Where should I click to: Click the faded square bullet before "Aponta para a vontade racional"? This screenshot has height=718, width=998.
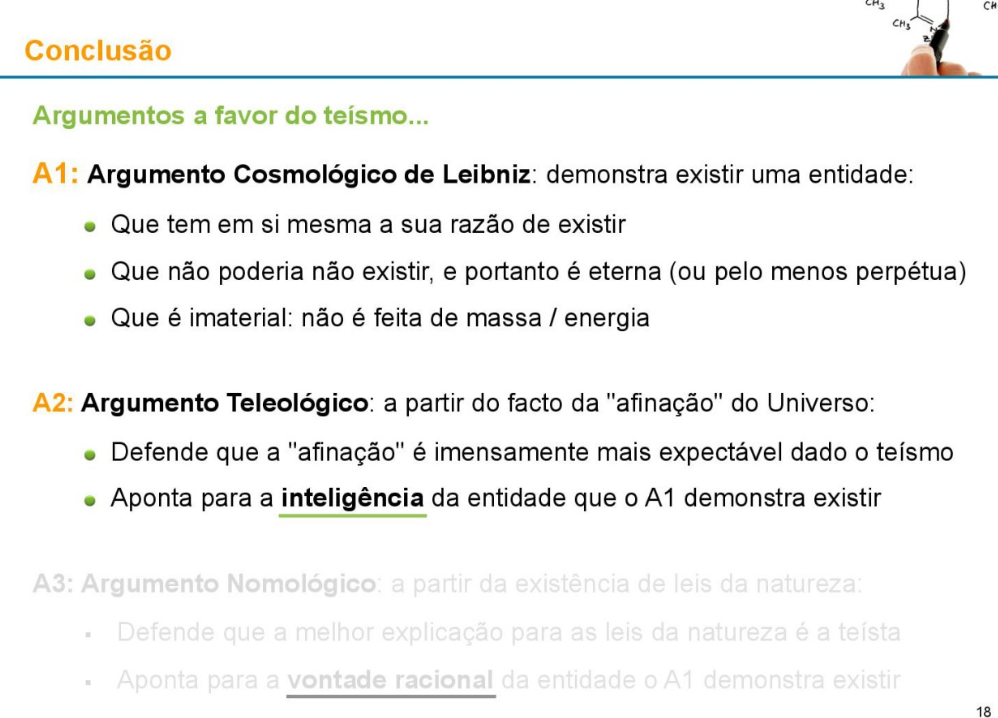click(x=90, y=680)
